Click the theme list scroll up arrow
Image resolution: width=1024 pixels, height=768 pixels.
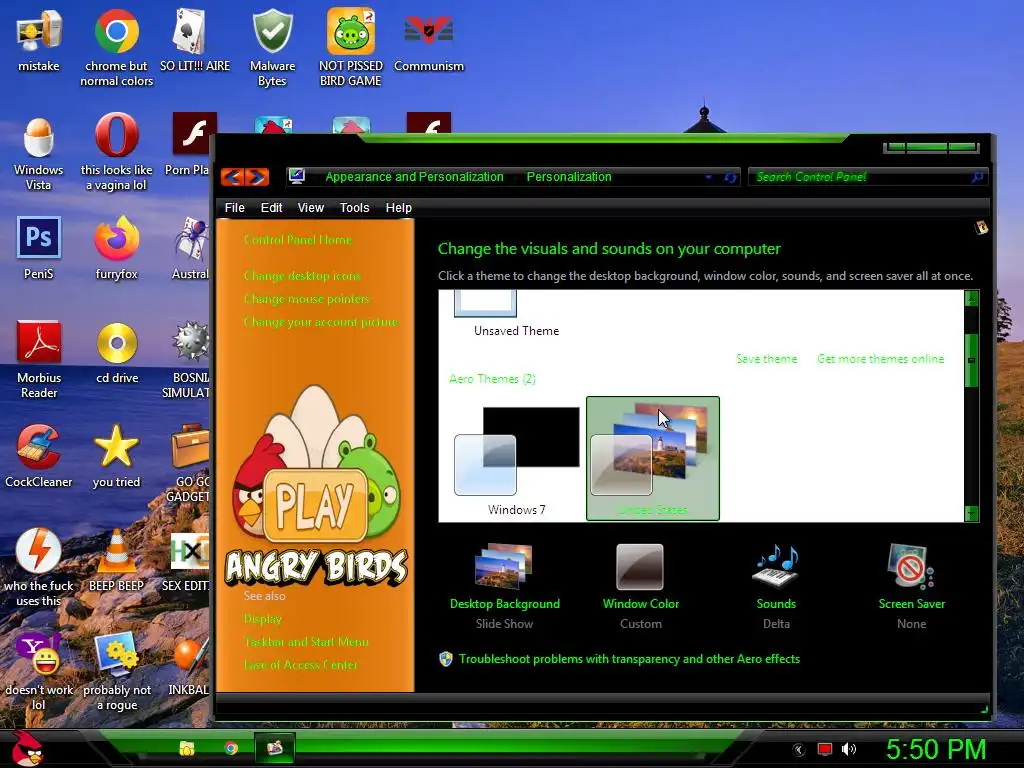(971, 298)
